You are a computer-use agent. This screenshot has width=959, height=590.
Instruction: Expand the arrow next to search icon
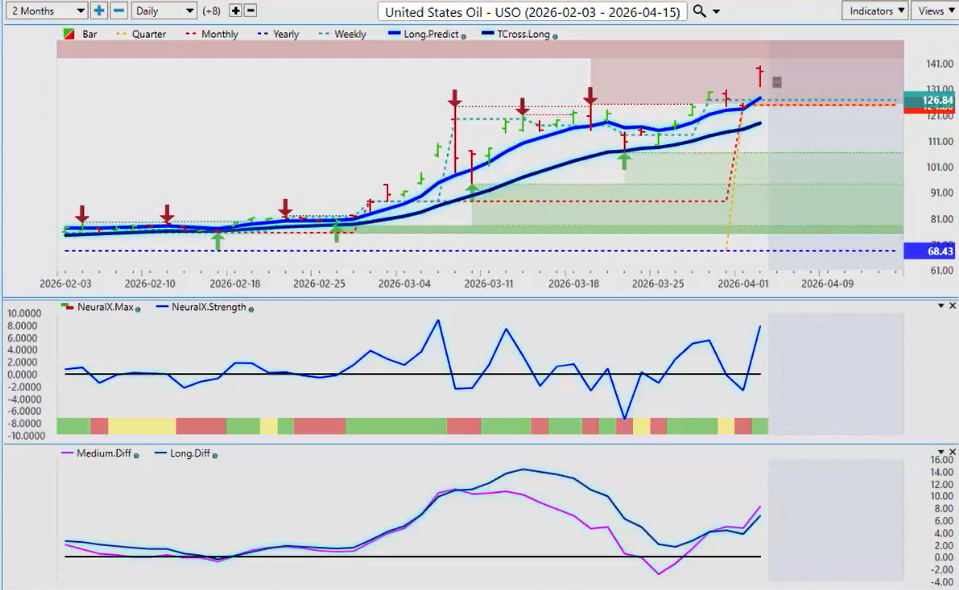point(716,12)
